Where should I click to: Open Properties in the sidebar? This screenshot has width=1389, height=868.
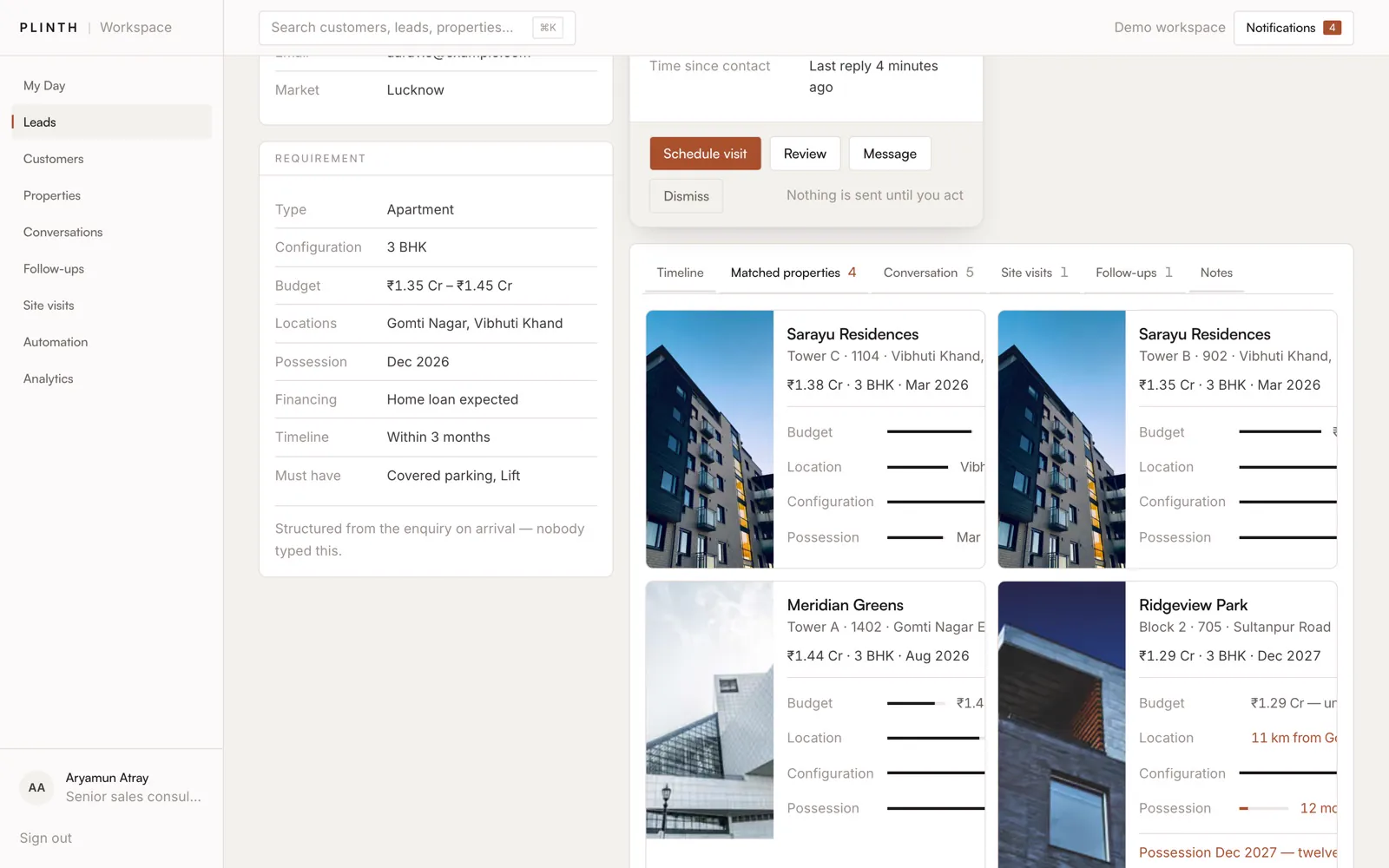(x=111, y=195)
